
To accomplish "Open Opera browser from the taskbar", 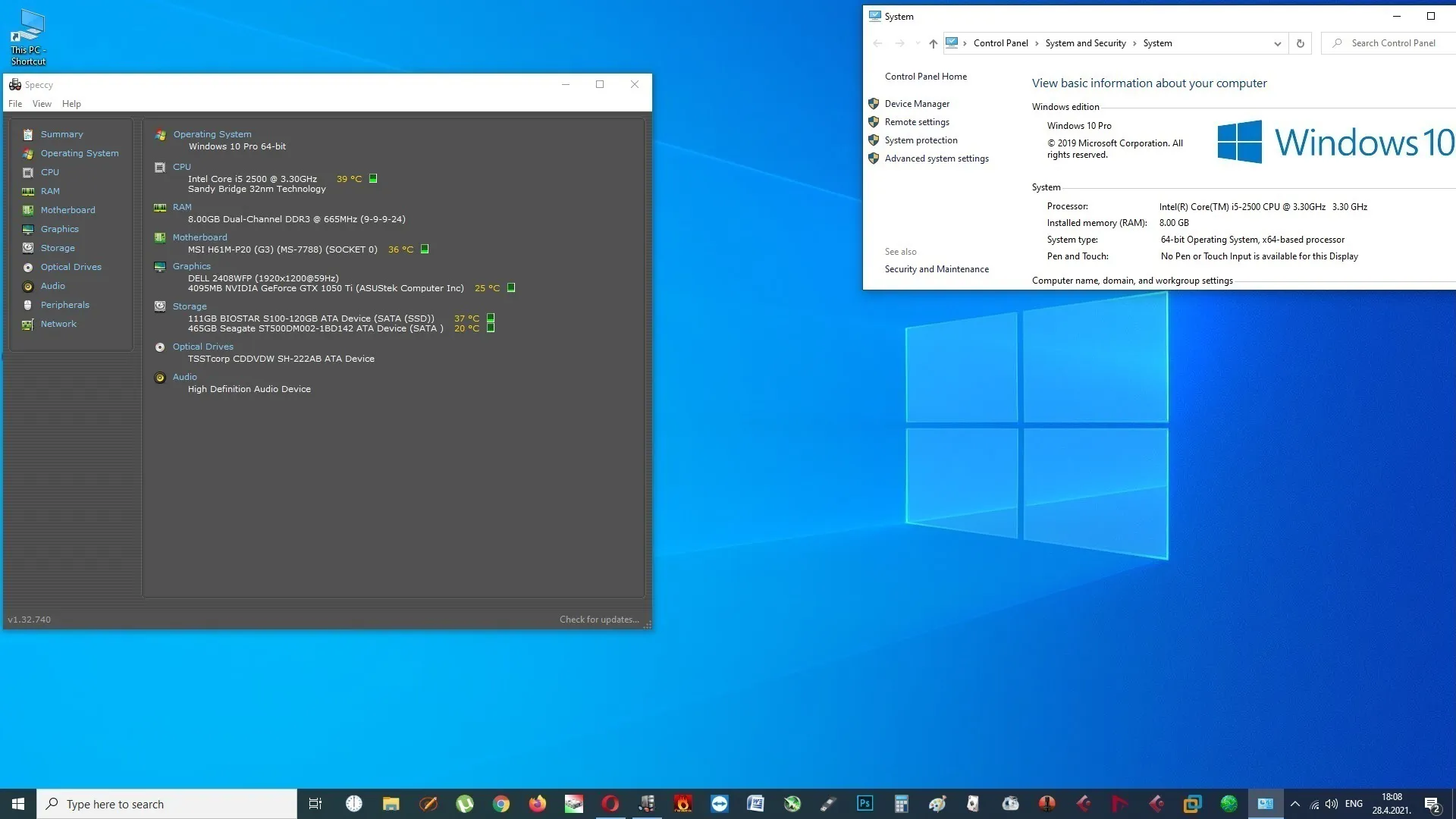I will pos(610,804).
